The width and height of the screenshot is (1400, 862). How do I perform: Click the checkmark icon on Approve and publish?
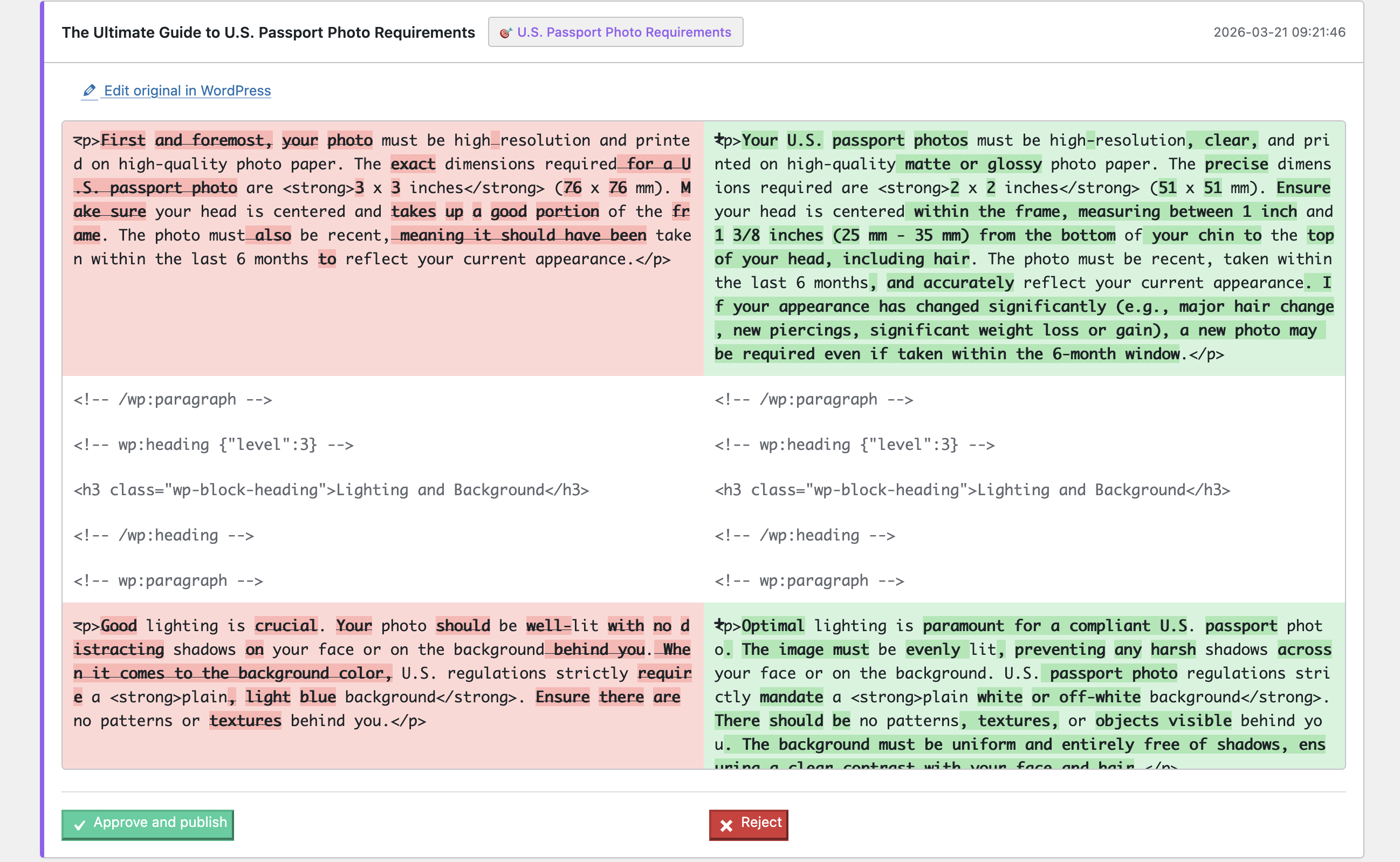point(80,824)
